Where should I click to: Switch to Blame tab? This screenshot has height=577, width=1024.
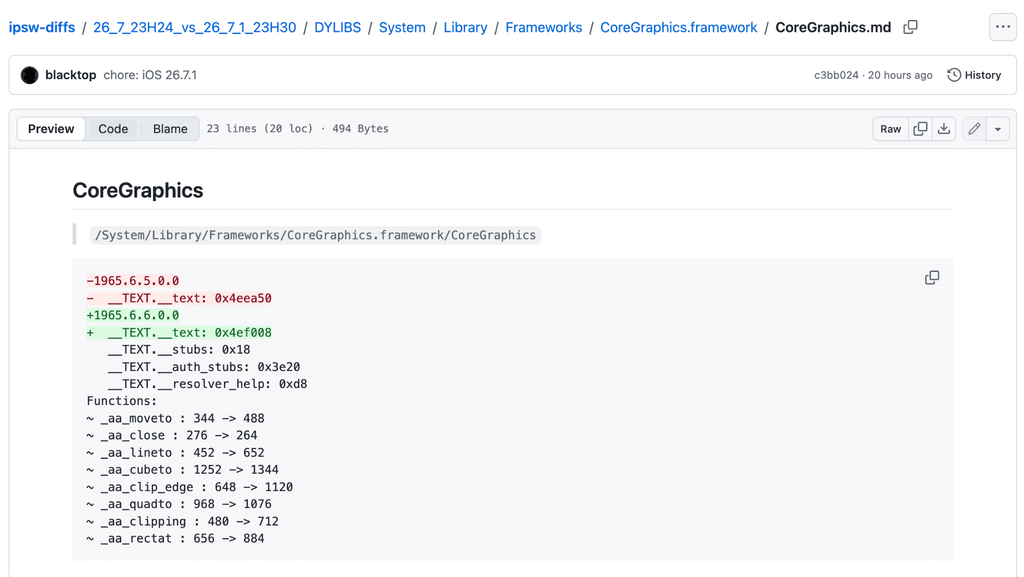[170, 129]
